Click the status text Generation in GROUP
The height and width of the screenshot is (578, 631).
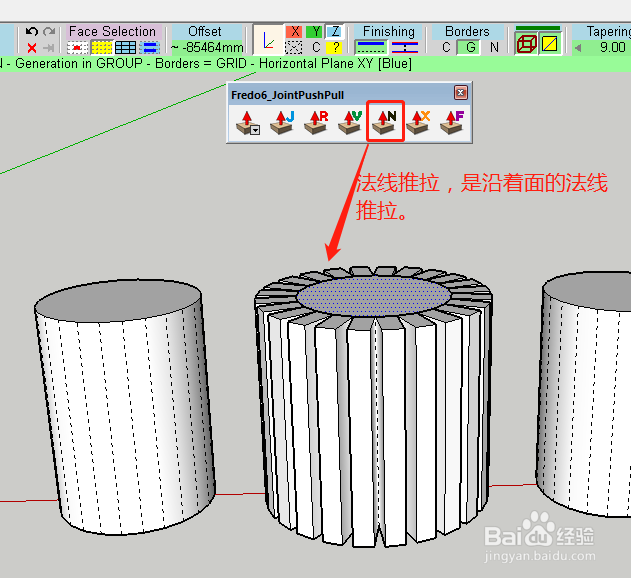point(79,64)
